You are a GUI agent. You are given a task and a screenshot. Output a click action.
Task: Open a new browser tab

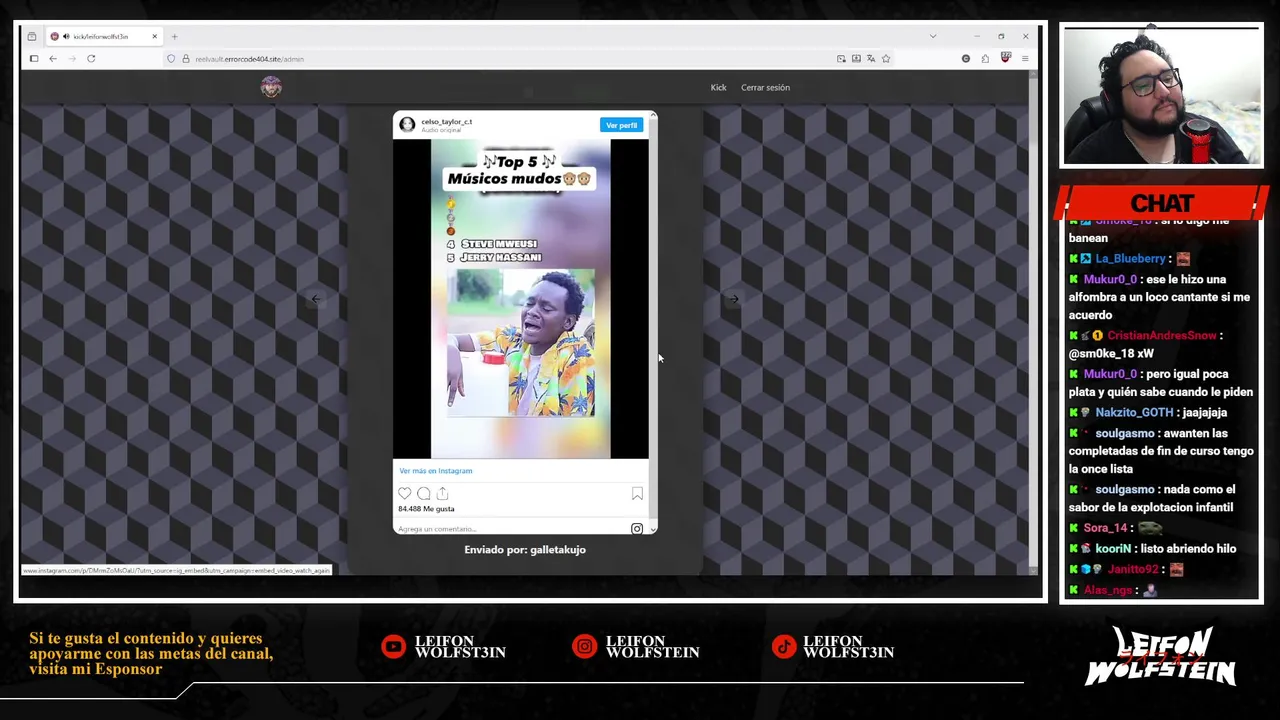point(174,37)
